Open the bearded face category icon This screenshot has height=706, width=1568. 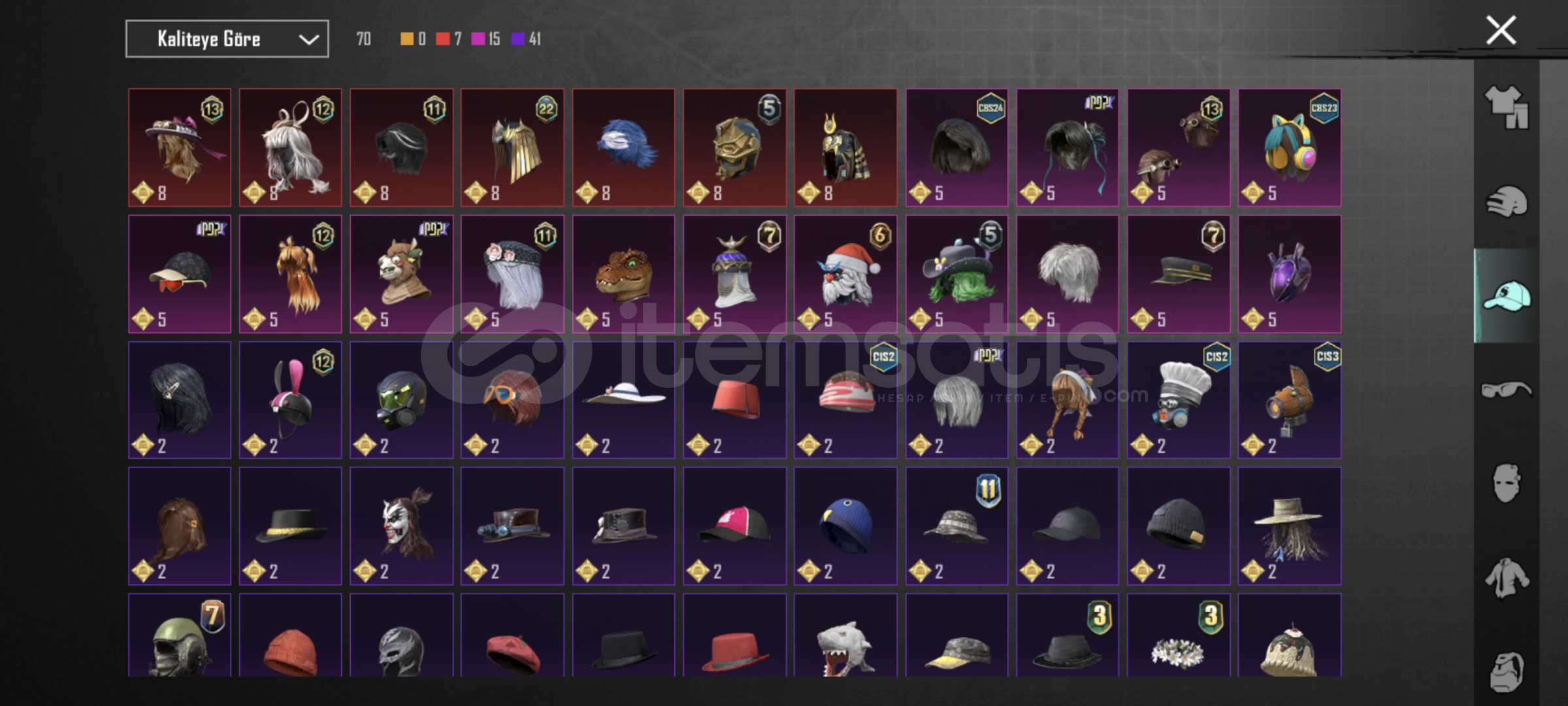click(1507, 671)
